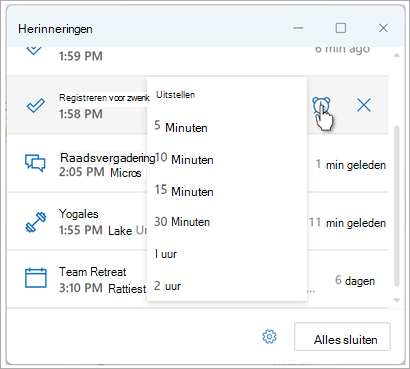
Task: Open reminder settings gear icon
Action: click(269, 336)
